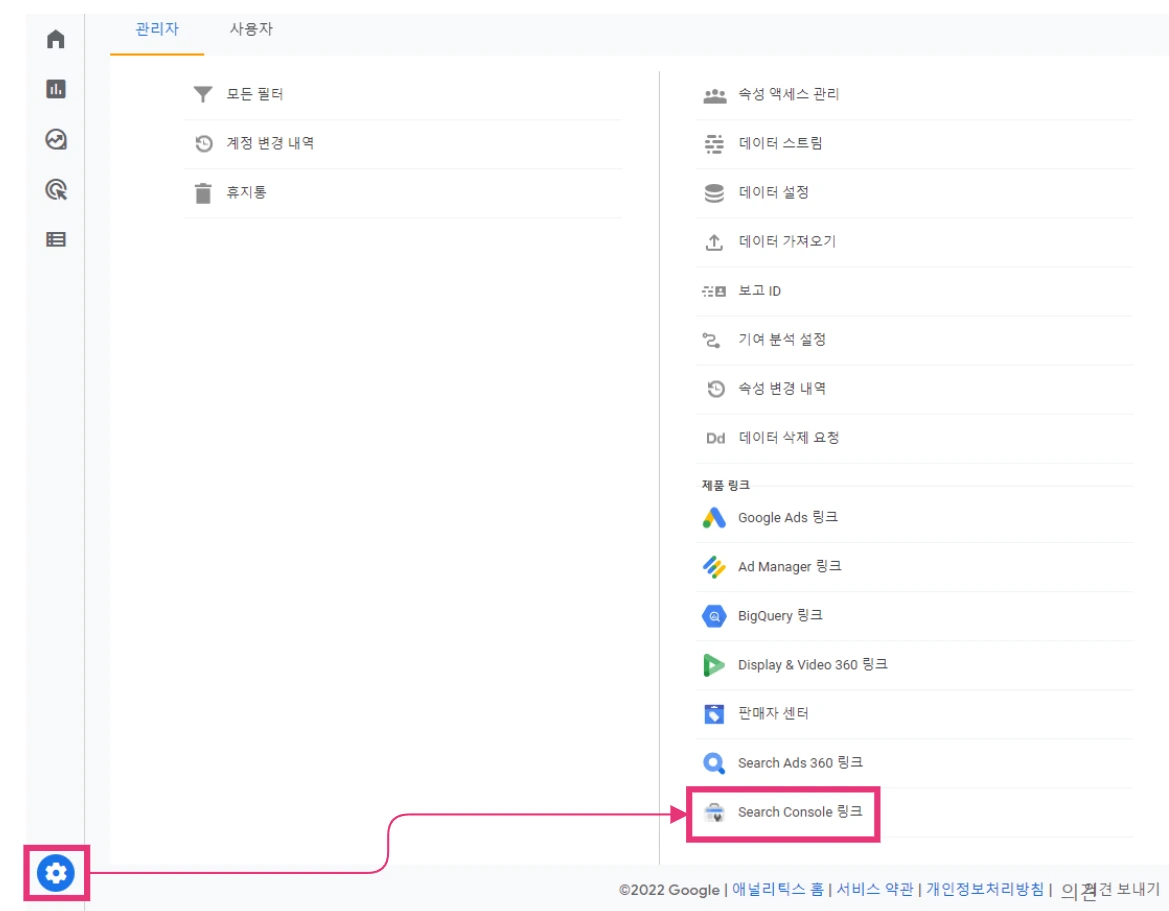Click the 판매자 센터 tag icon
1169x911 pixels.
[714, 714]
